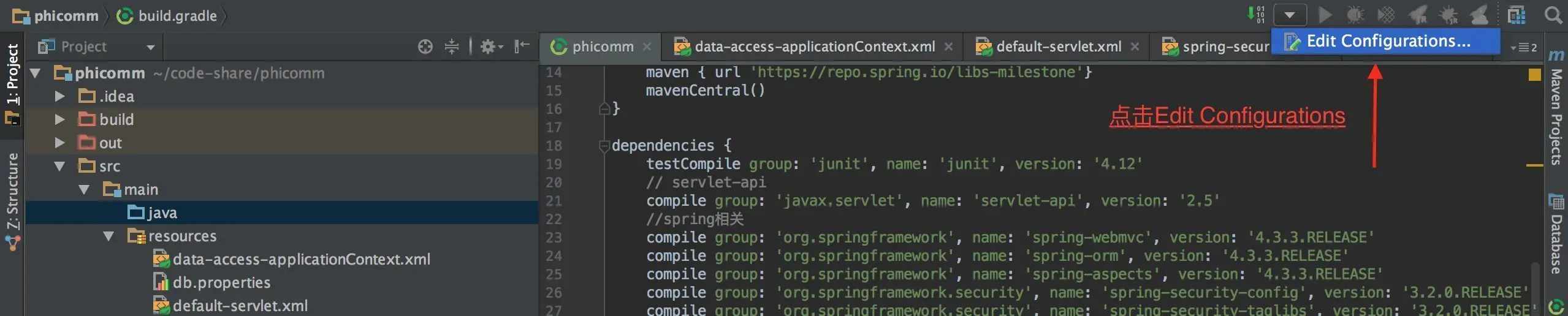Open the Project Structure dialog icon

click(1517, 15)
